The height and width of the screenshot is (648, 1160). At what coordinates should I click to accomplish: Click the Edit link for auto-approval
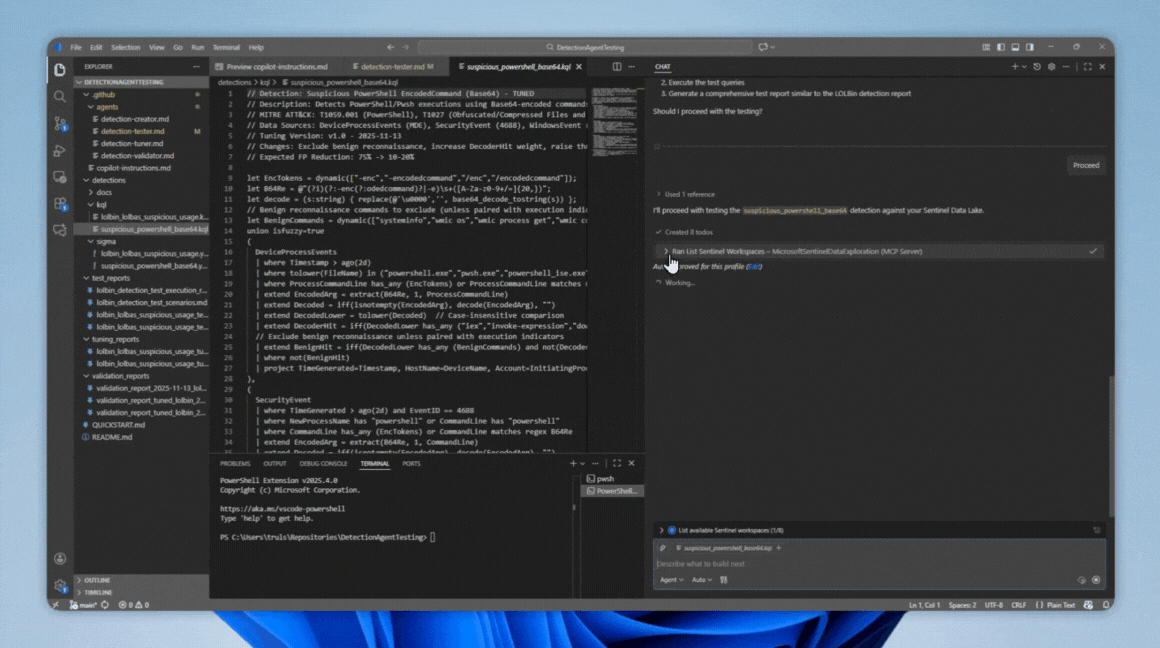pyautogui.click(x=754, y=267)
